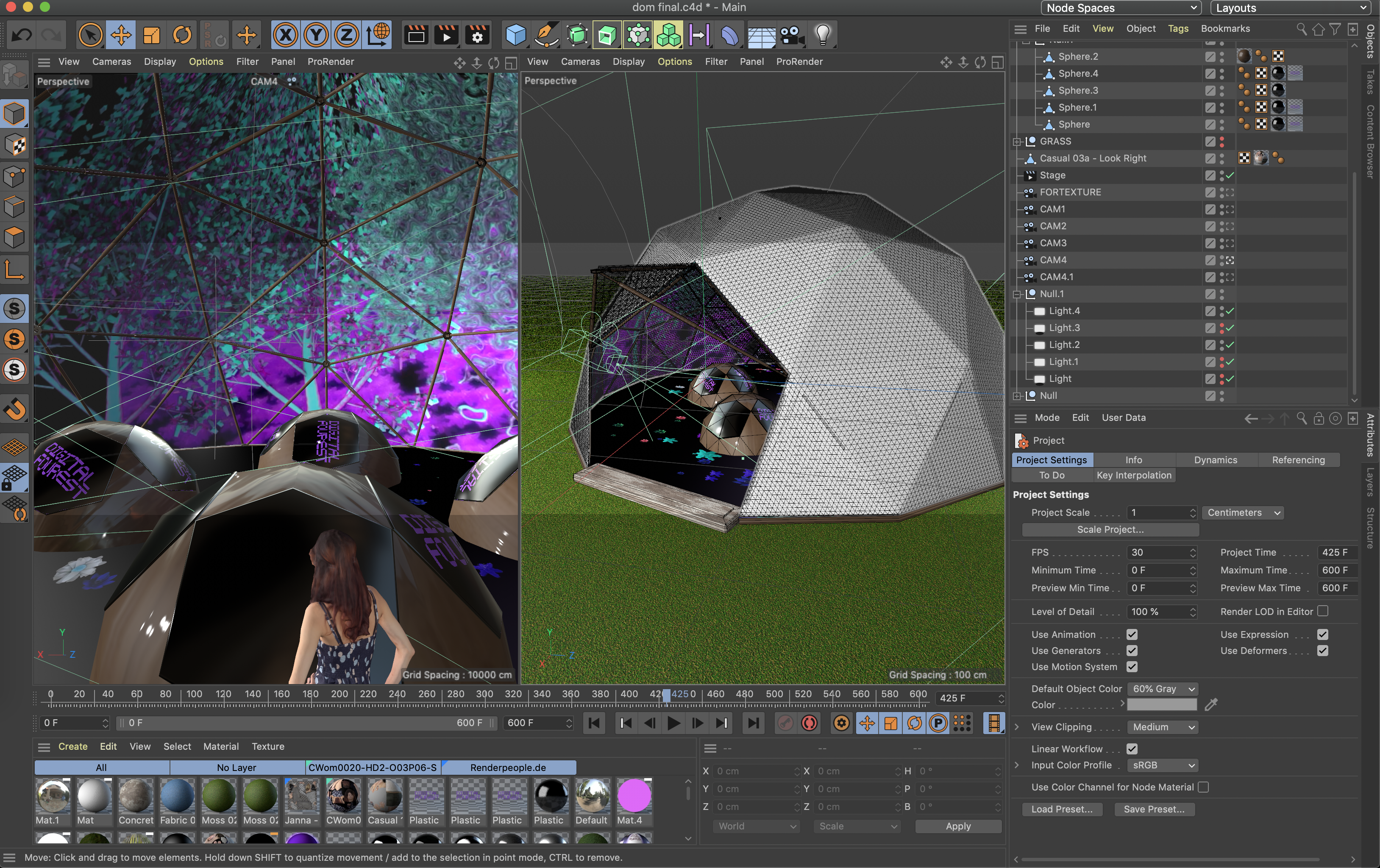This screenshot has width=1380, height=868.
Task: Uncheck the Linear Workflow option
Action: [x=1132, y=749]
